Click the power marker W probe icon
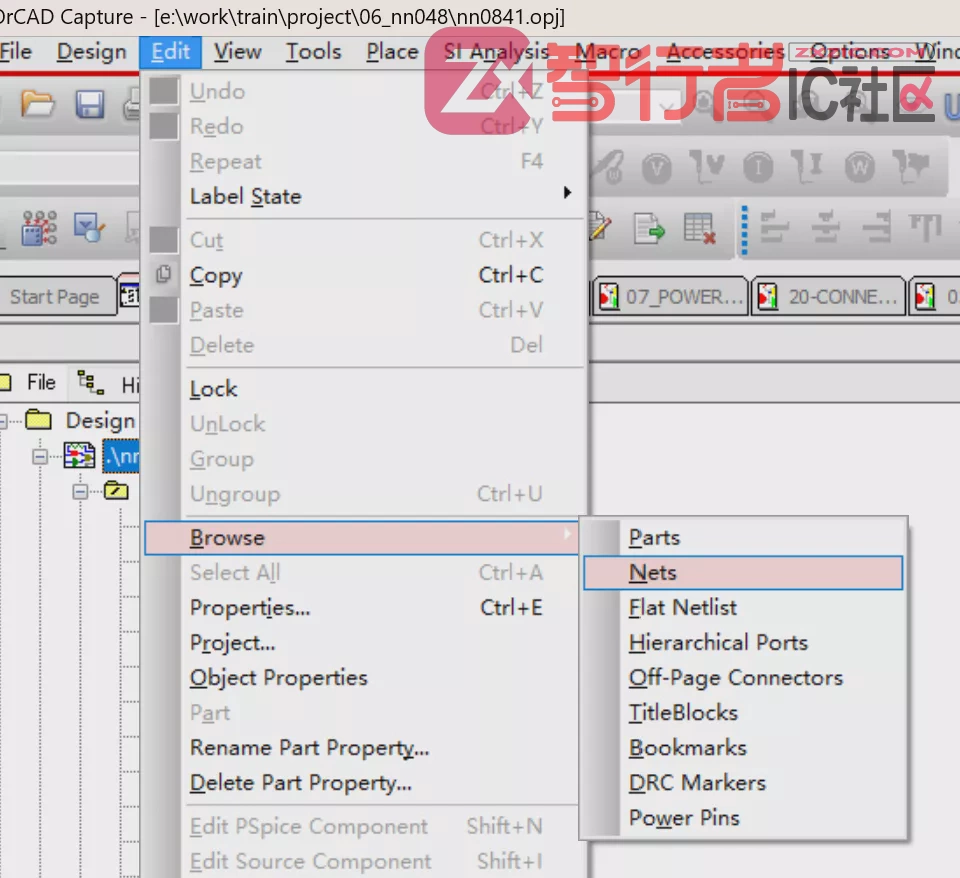The image size is (960, 878). [x=860, y=167]
